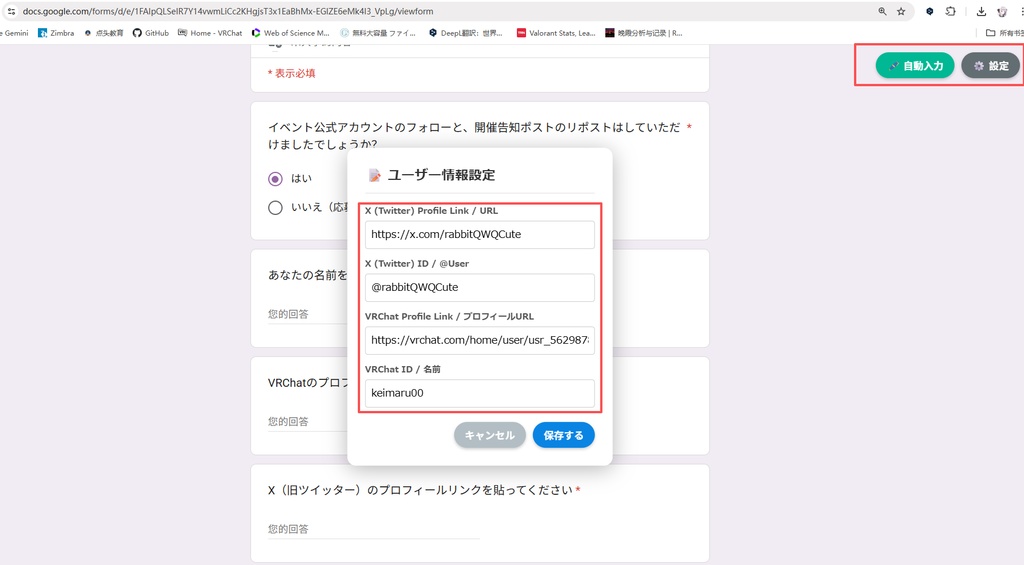Click the X profile link answer field
1024x565 pixels.
tap(374, 529)
